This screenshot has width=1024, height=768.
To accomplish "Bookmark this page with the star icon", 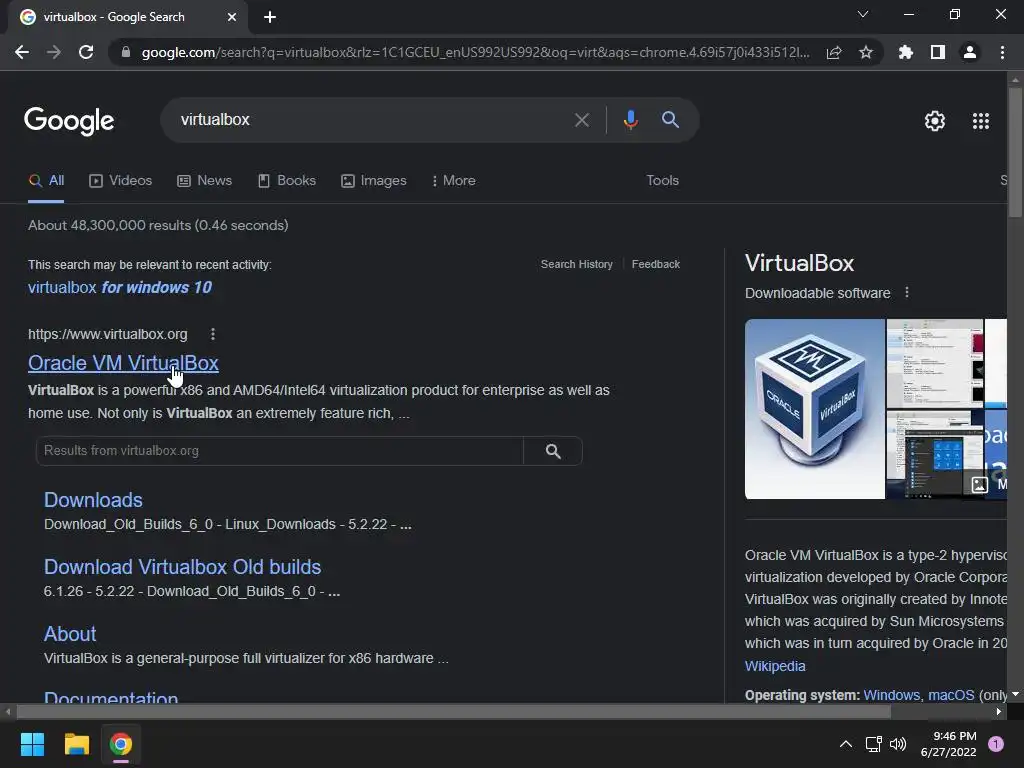I will [x=866, y=52].
